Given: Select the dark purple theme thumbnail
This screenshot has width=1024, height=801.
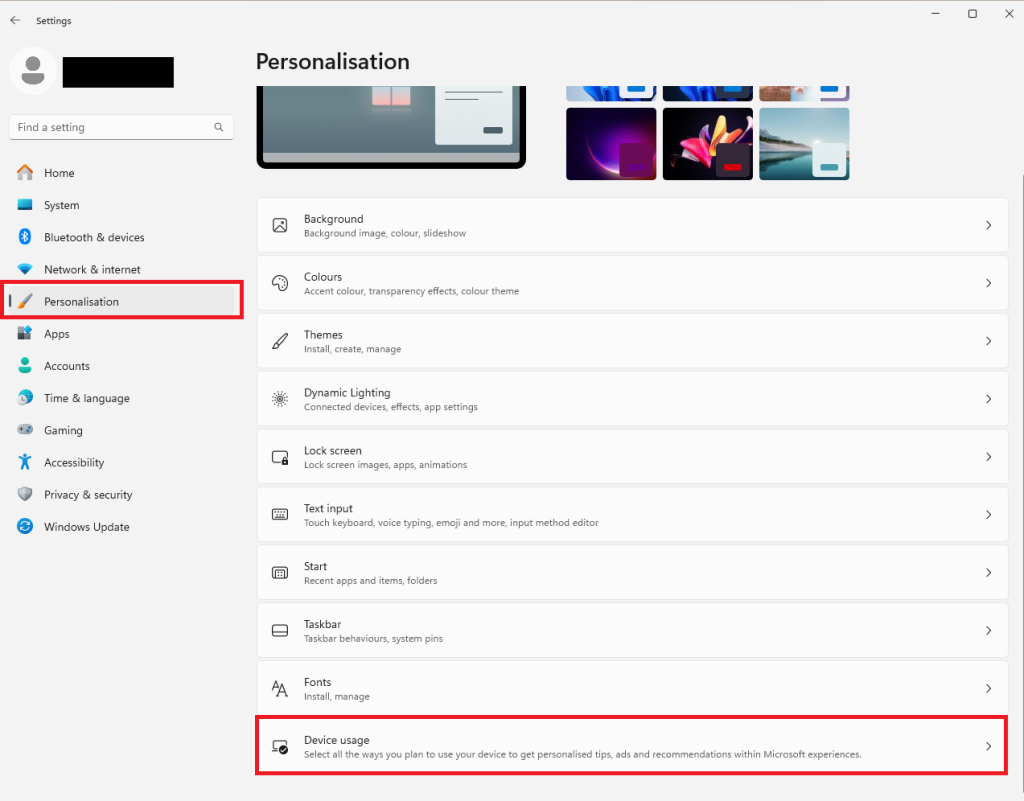Looking at the screenshot, I should pyautogui.click(x=610, y=143).
